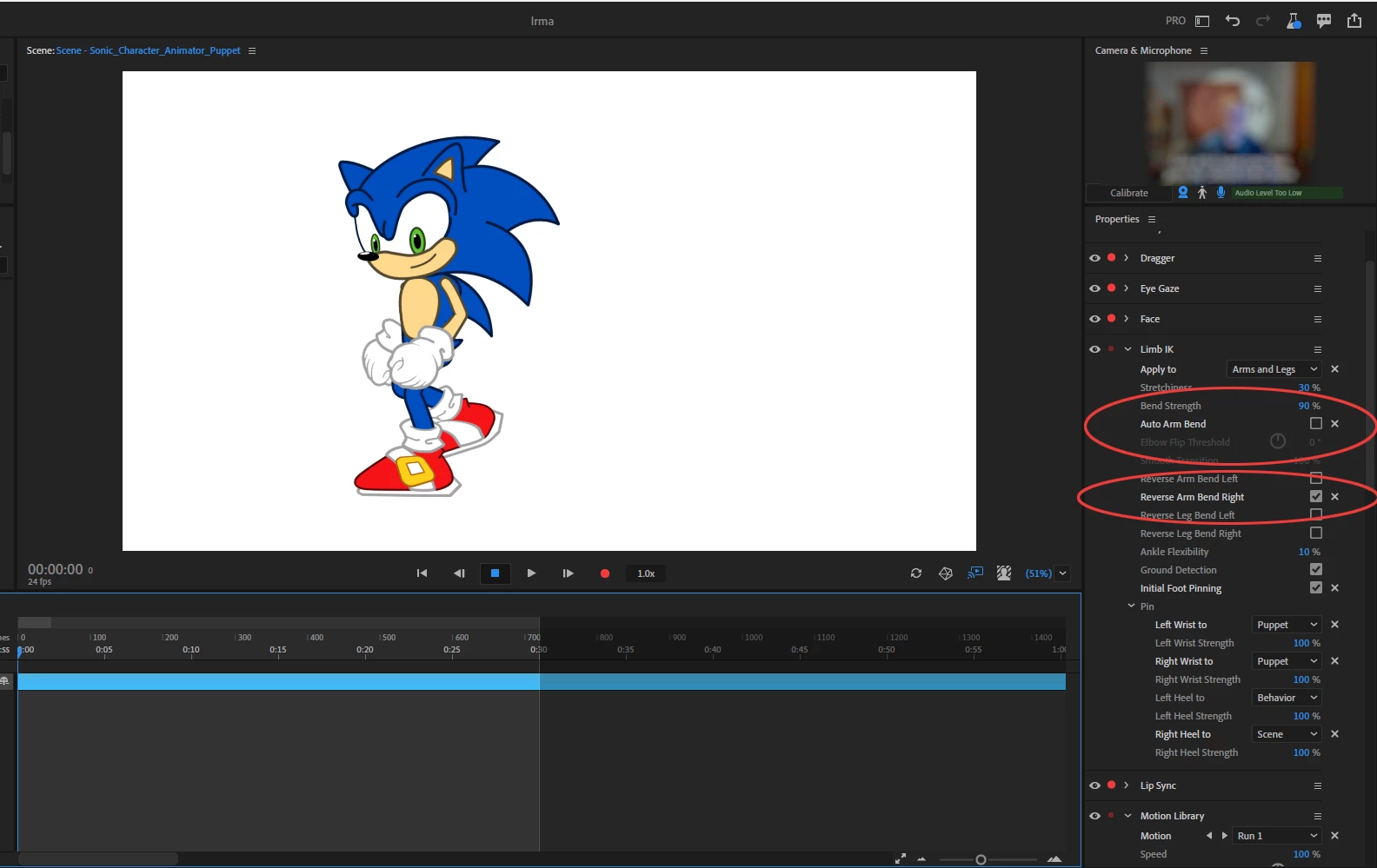
Task: Open the Motion Run 1 dropdown
Action: [x=1278, y=836]
